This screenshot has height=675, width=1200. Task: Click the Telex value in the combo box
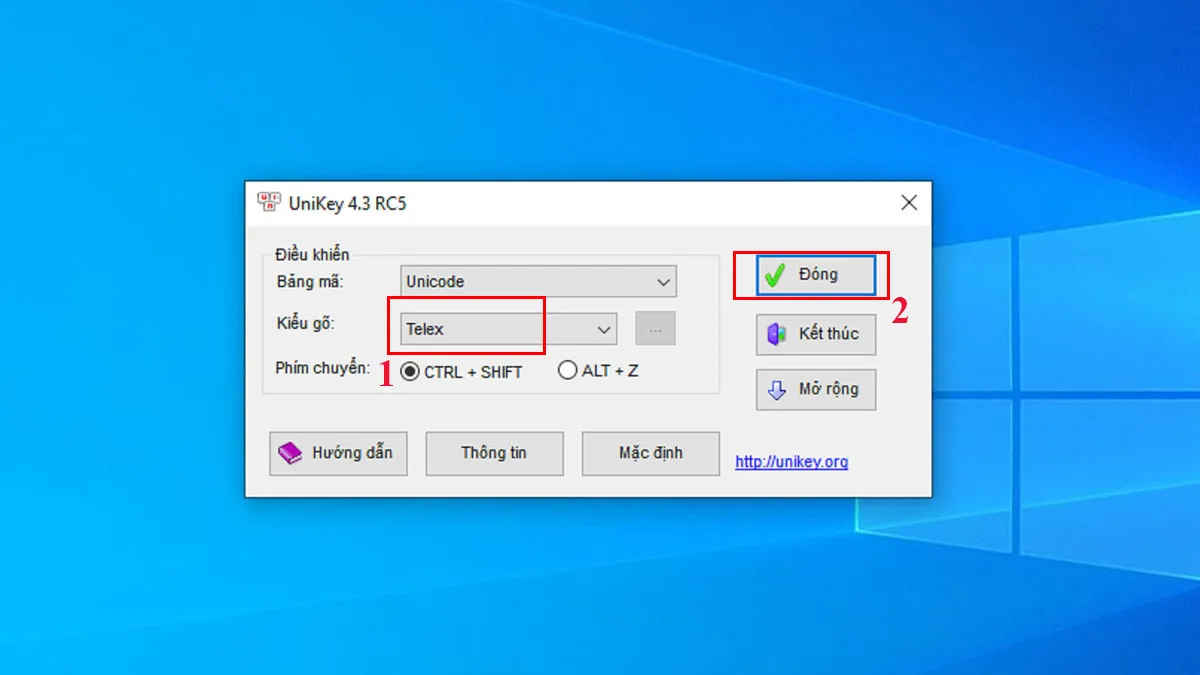click(425, 329)
